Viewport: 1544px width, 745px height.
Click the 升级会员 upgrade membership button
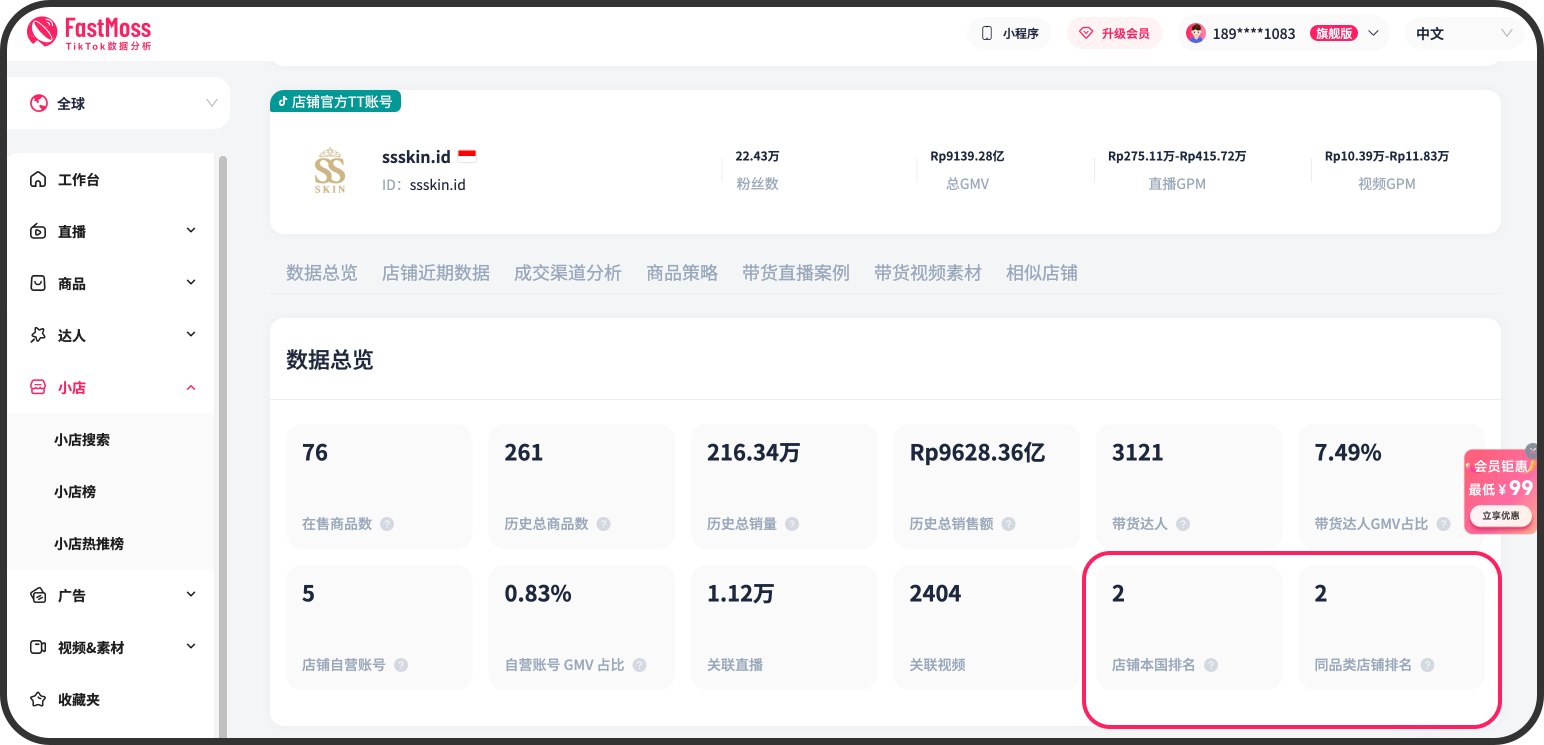(x=1114, y=33)
